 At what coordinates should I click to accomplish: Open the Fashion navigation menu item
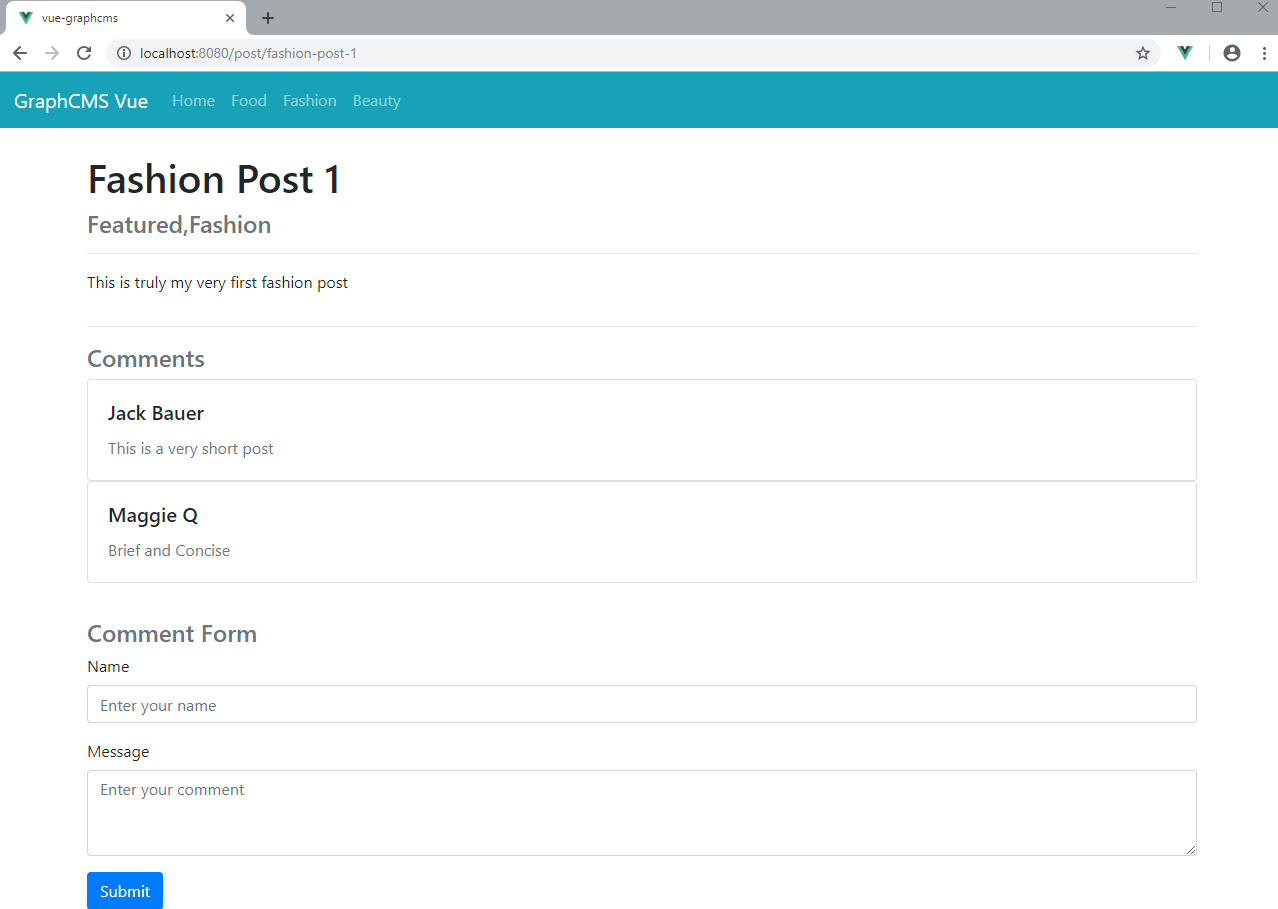click(x=309, y=100)
